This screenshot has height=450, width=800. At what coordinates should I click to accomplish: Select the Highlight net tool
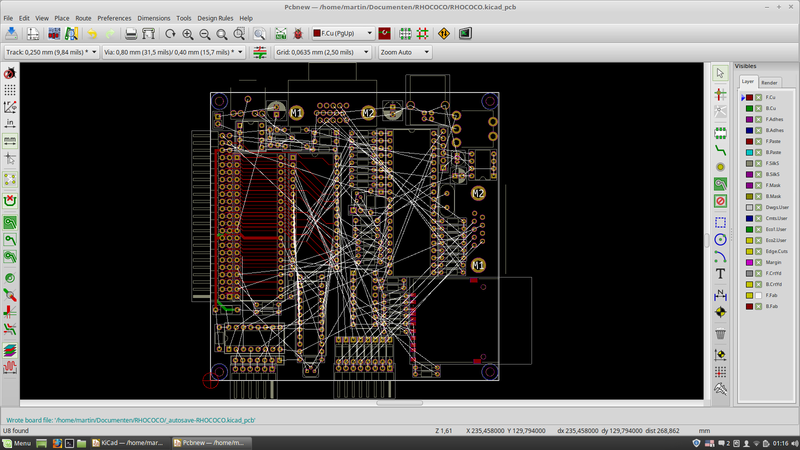tap(720, 94)
